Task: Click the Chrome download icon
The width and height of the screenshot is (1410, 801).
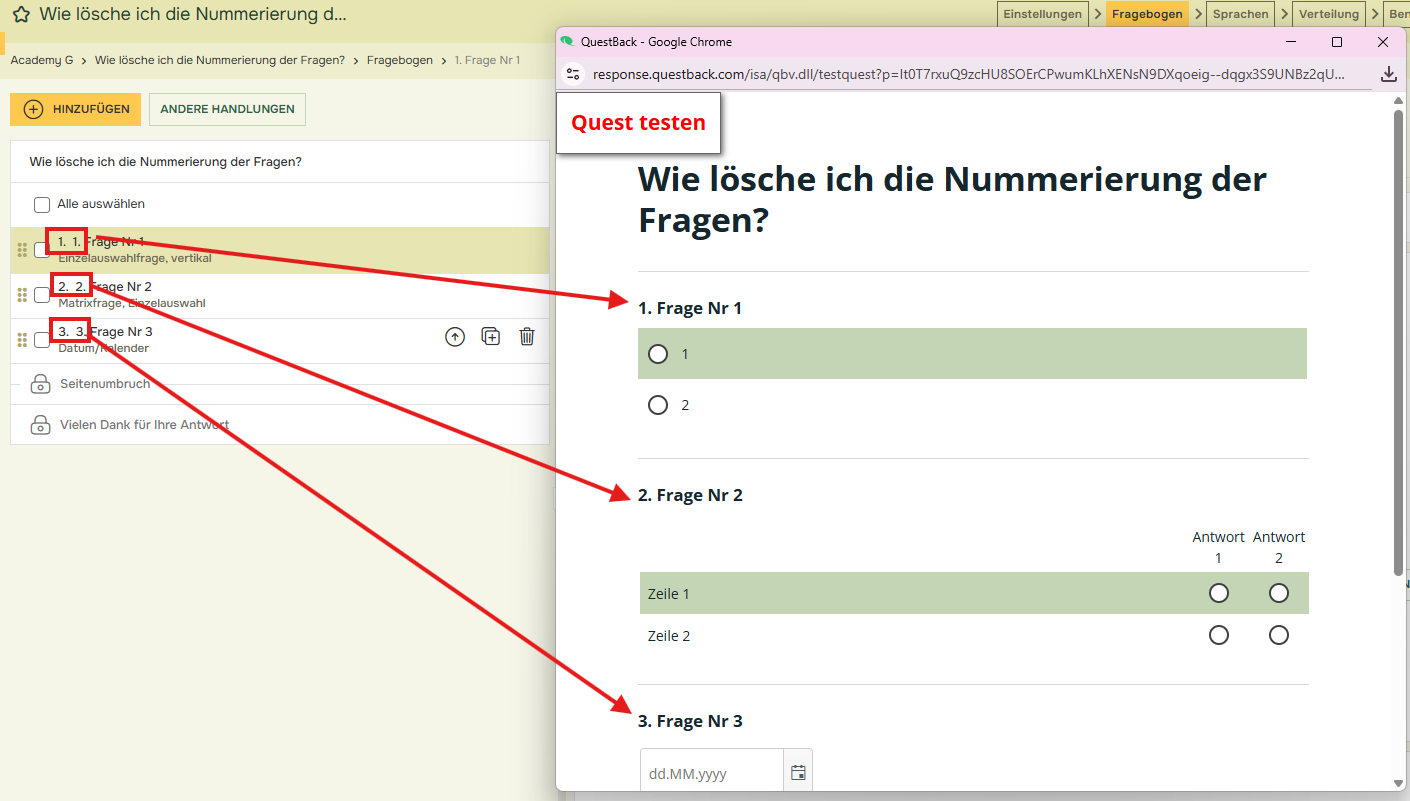Action: pyautogui.click(x=1388, y=74)
